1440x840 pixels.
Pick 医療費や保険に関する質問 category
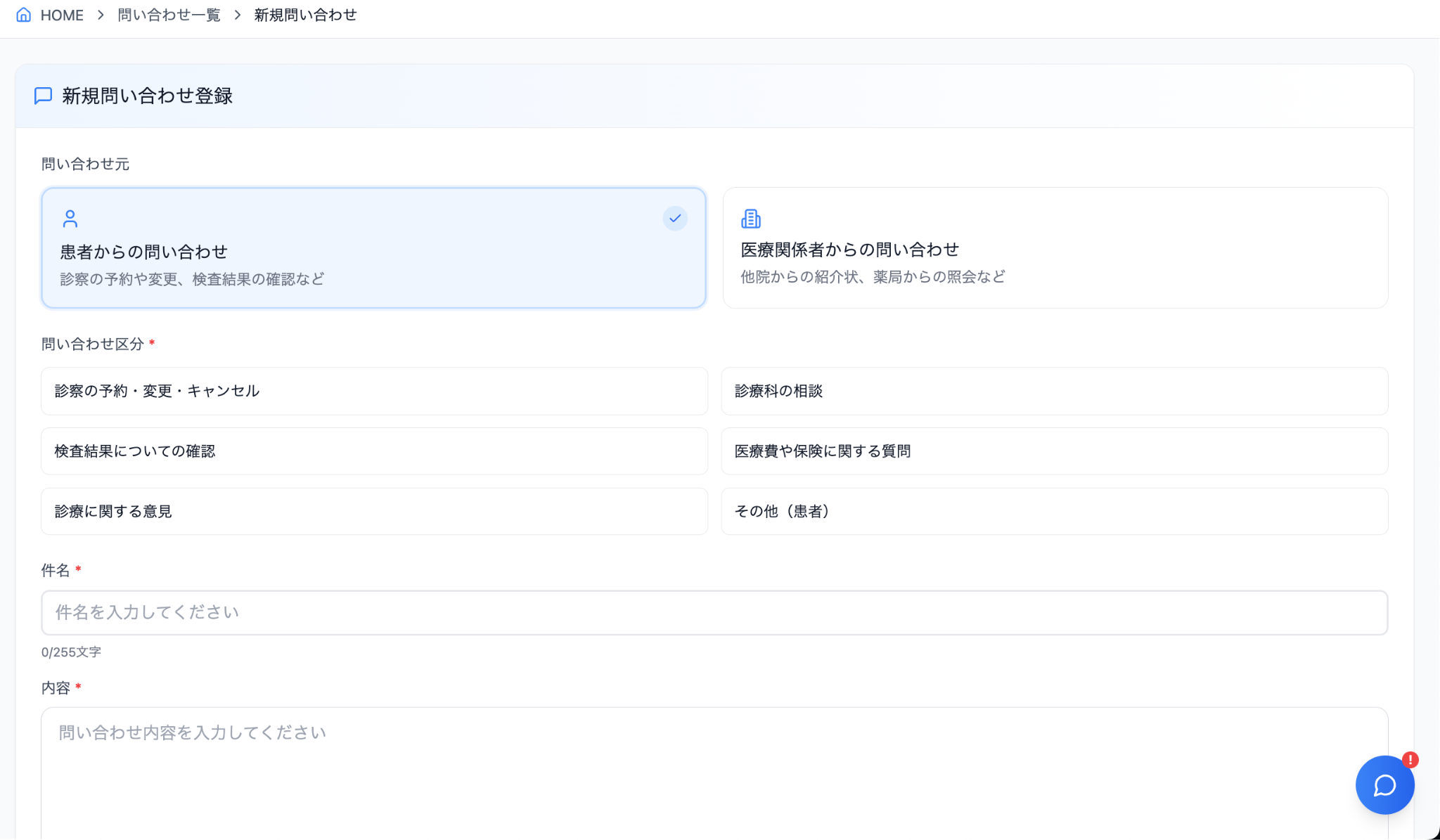click(1054, 451)
